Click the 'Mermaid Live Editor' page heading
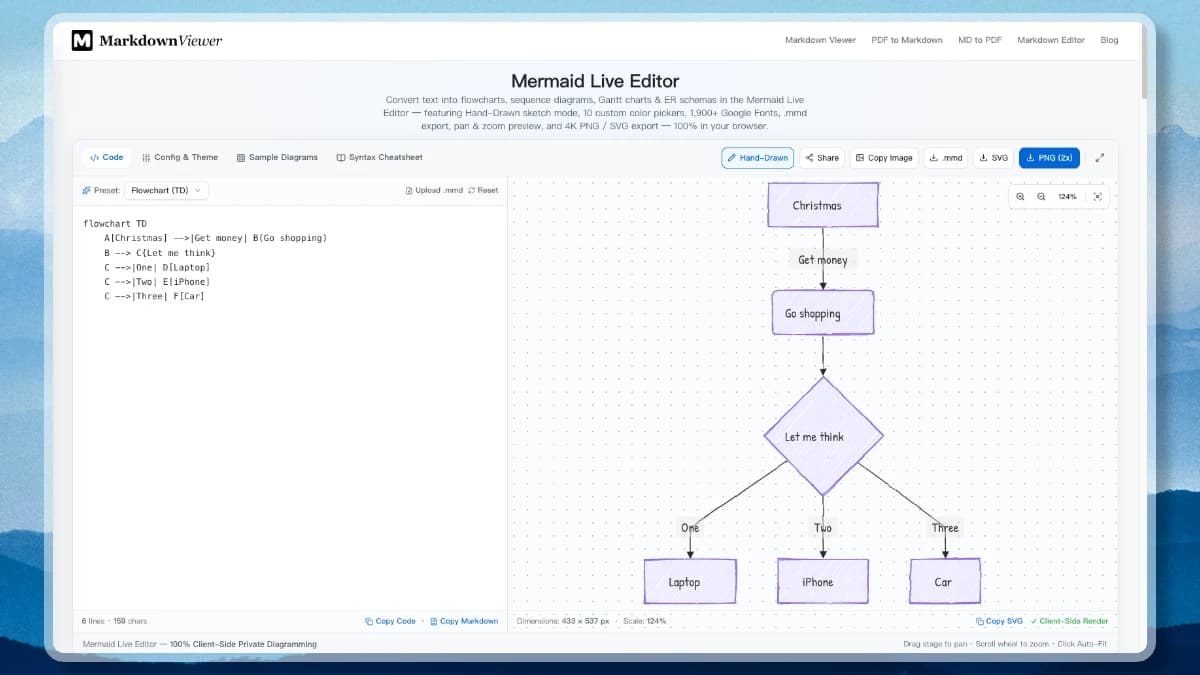The image size is (1200, 675). [595, 81]
